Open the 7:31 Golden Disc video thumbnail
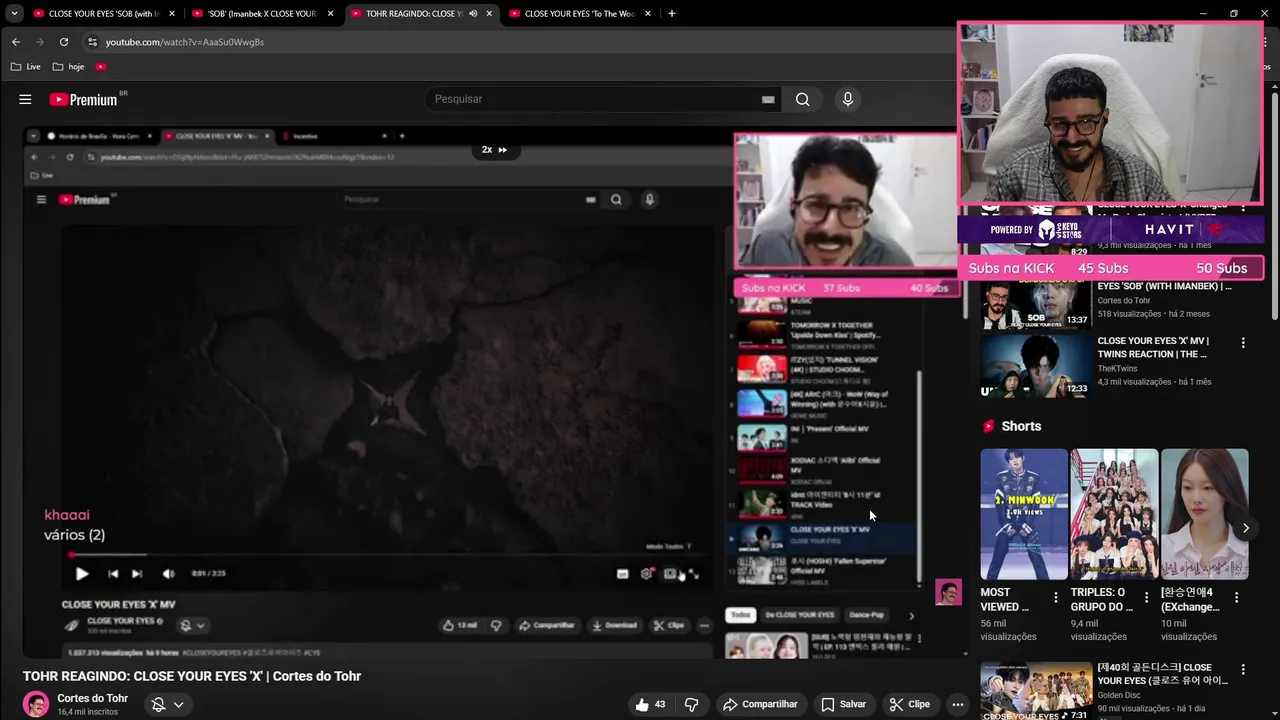This screenshot has width=1280, height=720. 1035,690
